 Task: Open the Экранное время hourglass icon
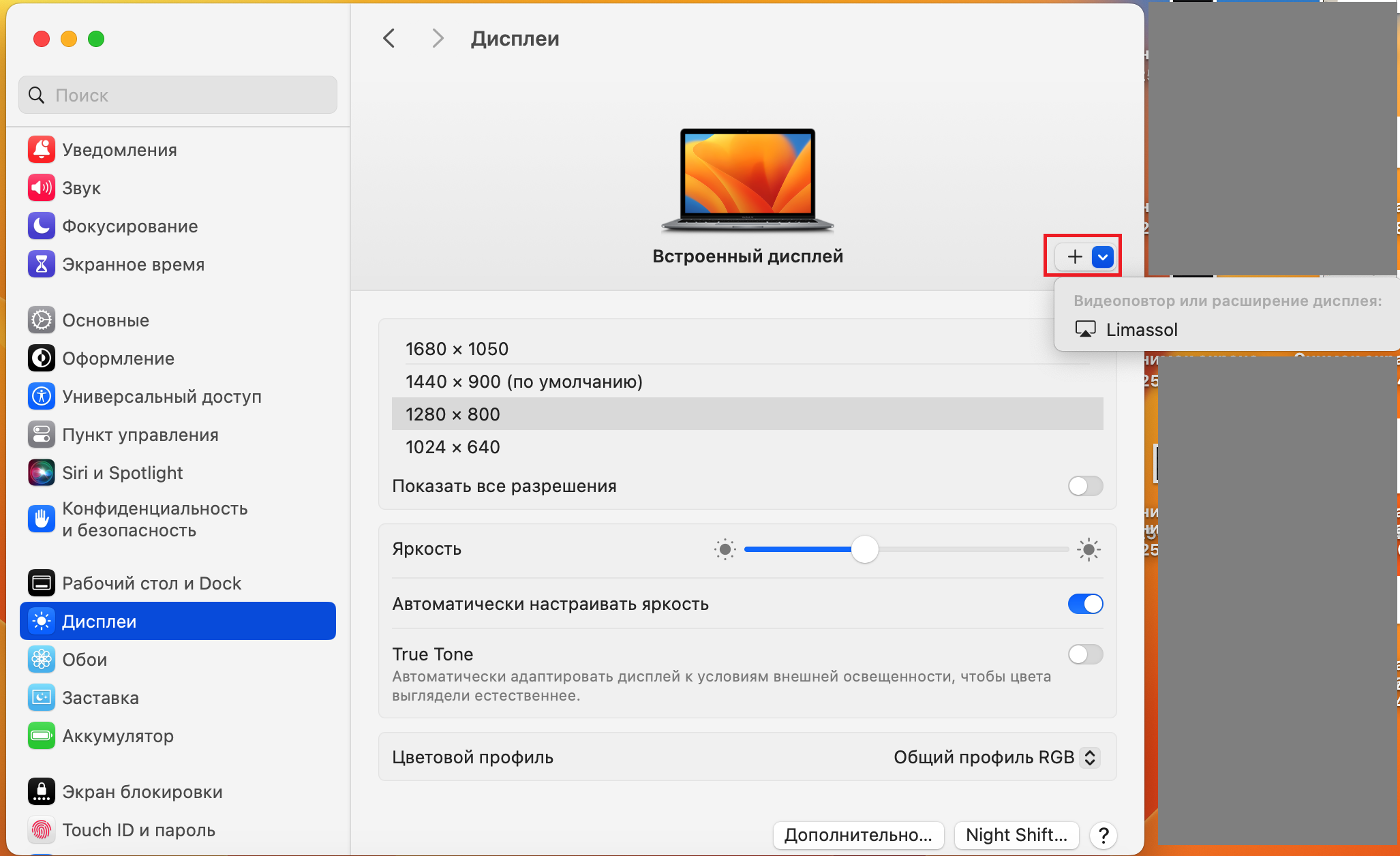coord(42,264)
